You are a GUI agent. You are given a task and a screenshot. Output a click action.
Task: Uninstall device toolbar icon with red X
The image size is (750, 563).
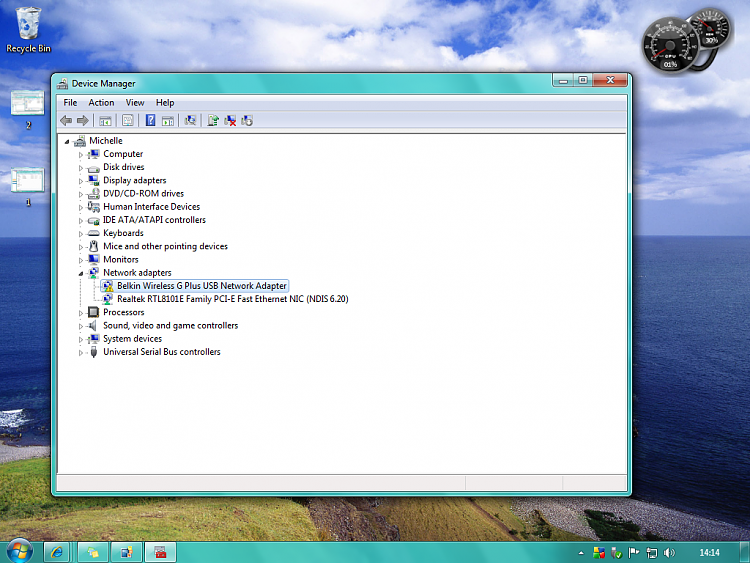(230, 121)
